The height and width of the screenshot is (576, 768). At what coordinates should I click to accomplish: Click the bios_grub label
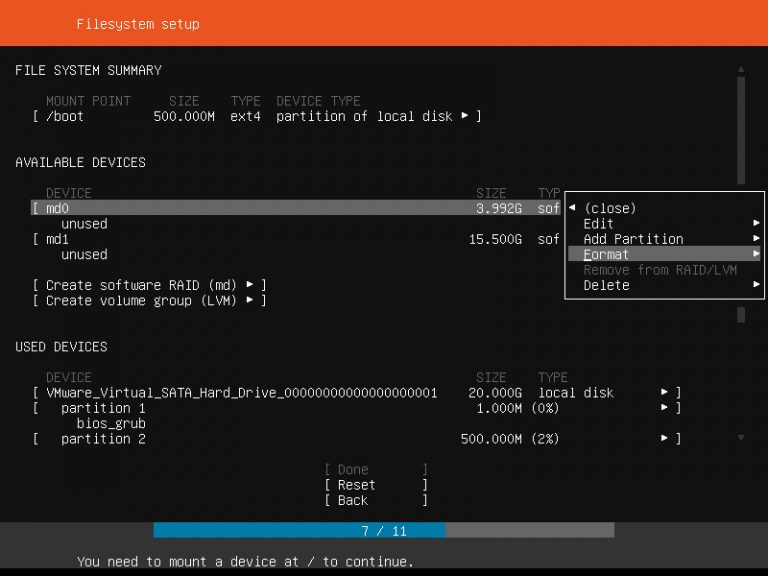(111, 424)
